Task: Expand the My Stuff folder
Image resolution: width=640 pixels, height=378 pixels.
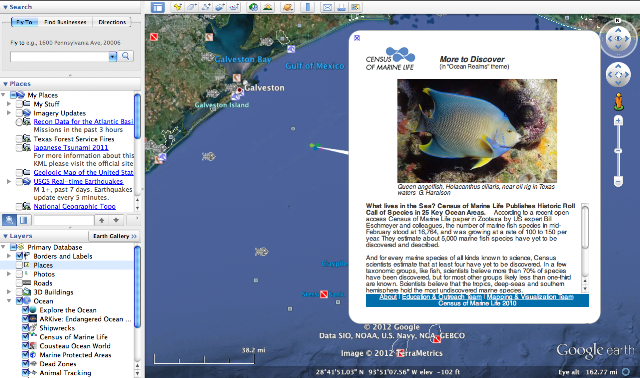Action: pyautogui.click(x=9, y=104)
